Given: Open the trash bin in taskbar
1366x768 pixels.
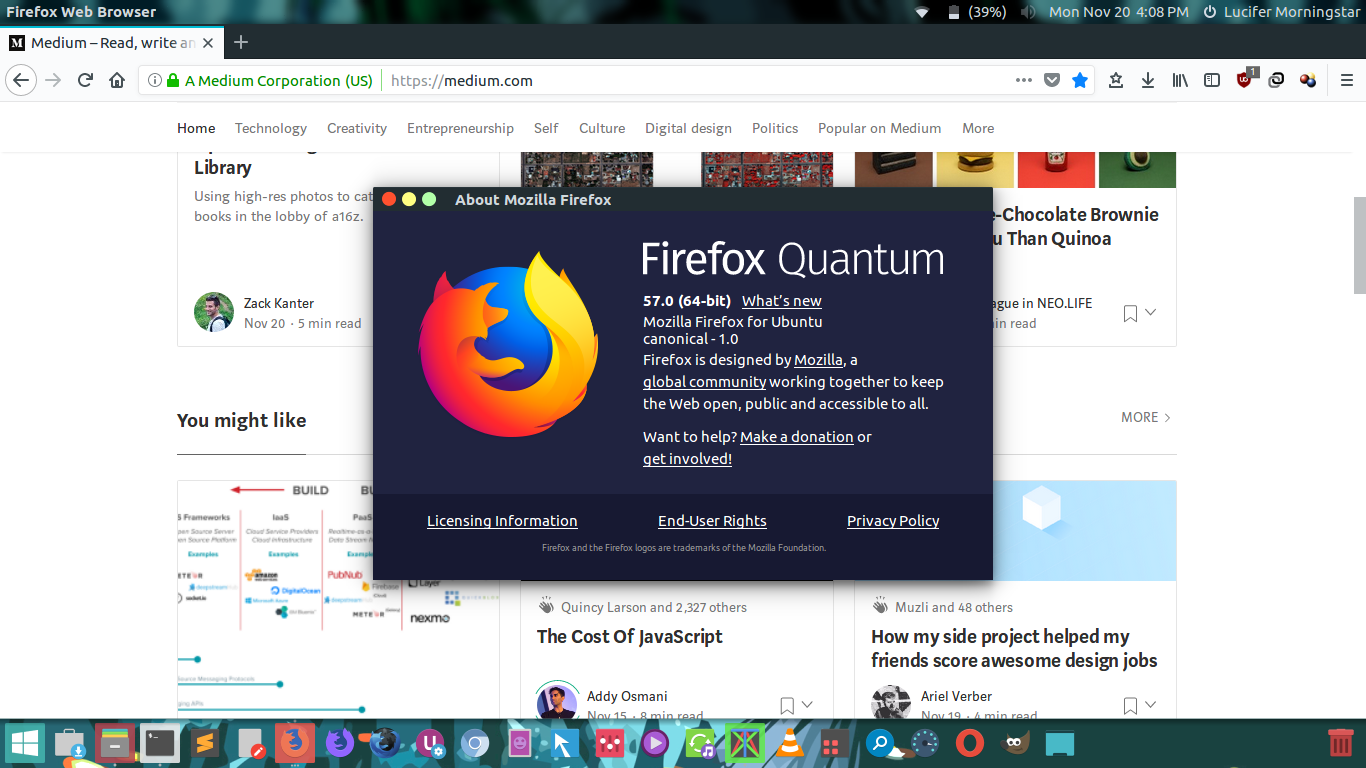Looking at the screenshot, I should pos(1340,743).
